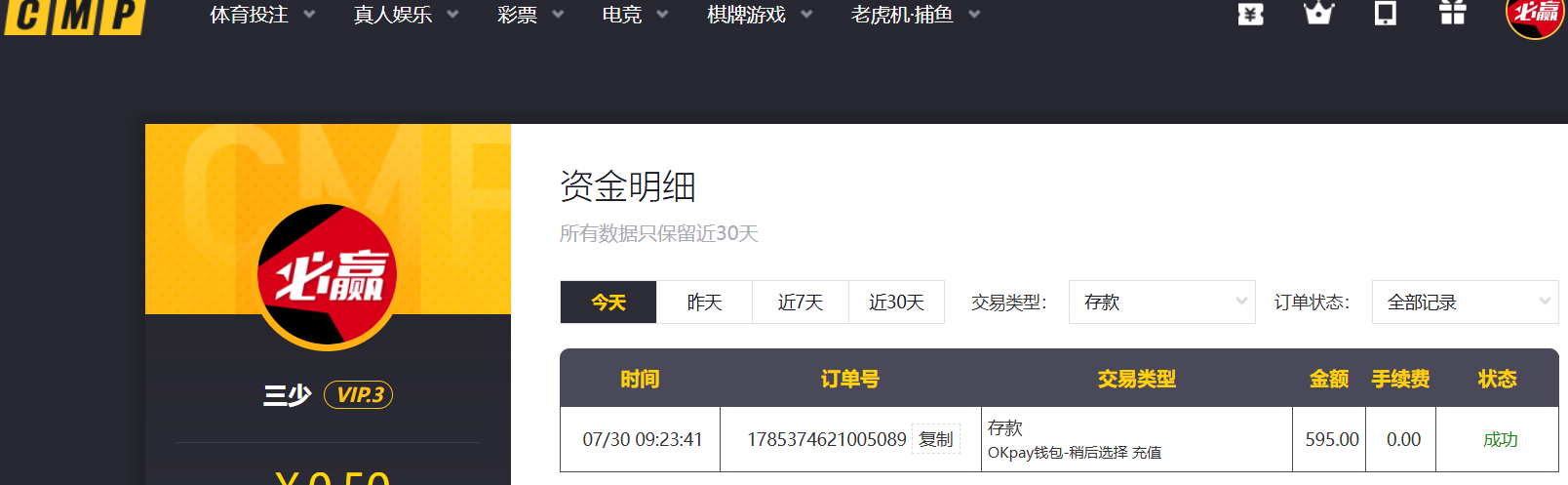Viewport: 1568px width, 485px height.
Task: Select the 近7天 date filter tab
Action: (x=801, y=303)
